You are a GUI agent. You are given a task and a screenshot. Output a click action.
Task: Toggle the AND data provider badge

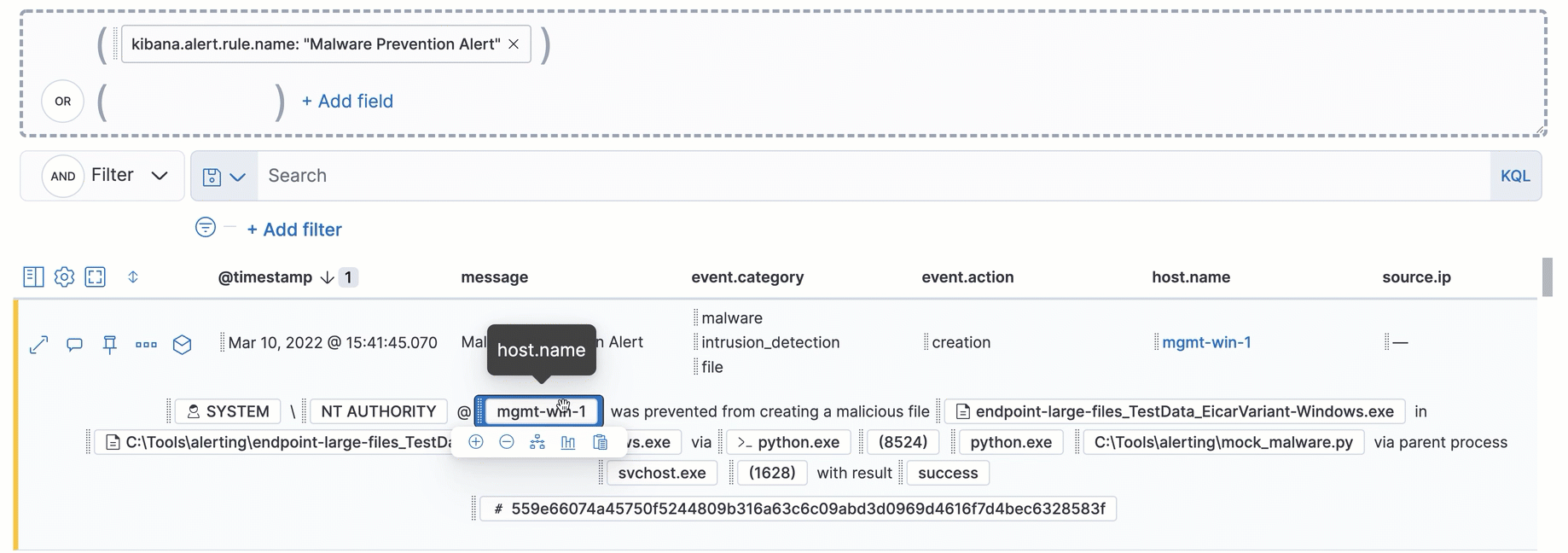63,177
